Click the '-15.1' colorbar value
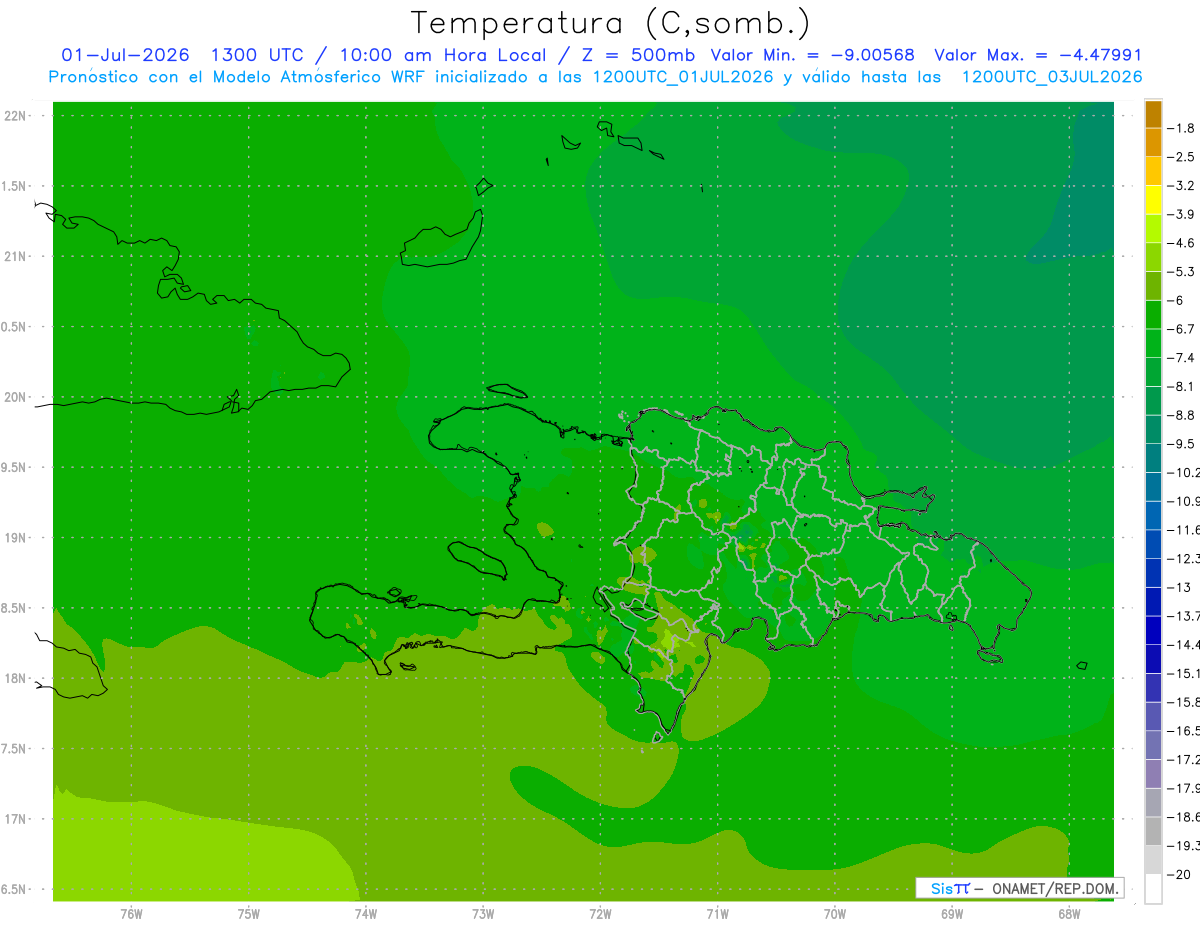This screenshot has width=1200, height=927. pyautogui.click(x=1184, y=673)
